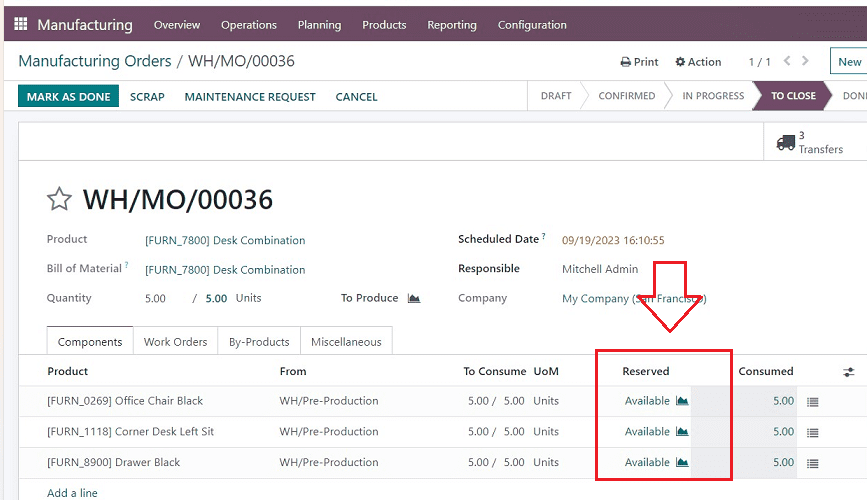Click consumed 5.00 for Office Chair Black

tap(784, 401)
